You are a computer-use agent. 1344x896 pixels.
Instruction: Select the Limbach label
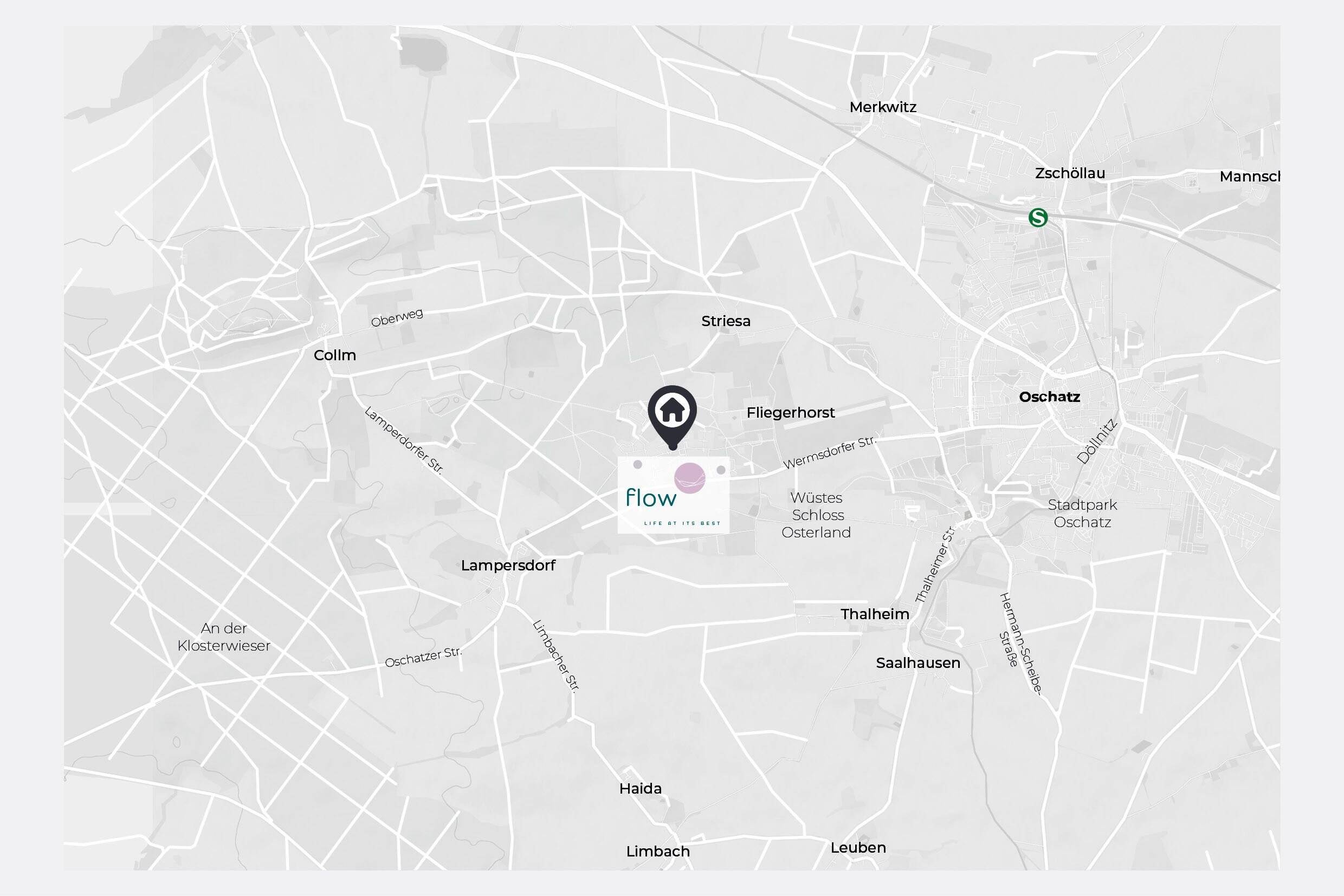[658, 852]
